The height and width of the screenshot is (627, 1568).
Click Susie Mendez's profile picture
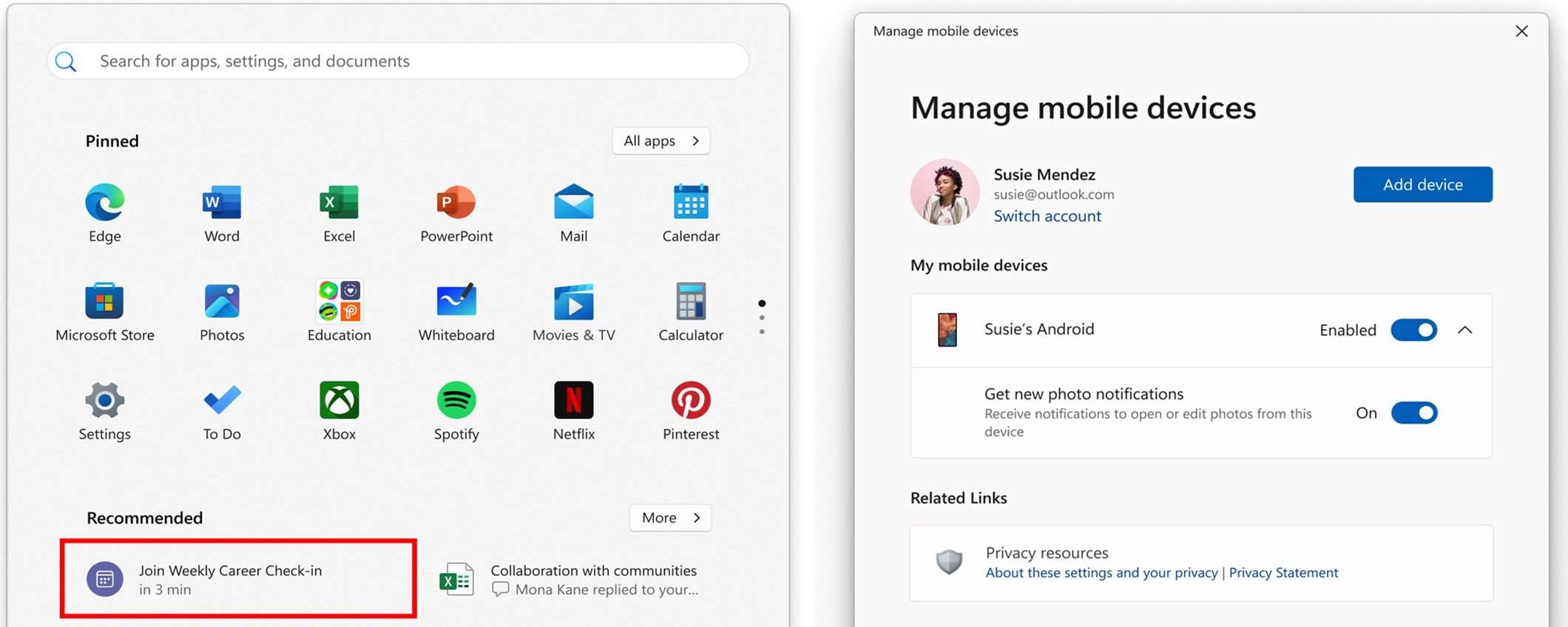pos(945,192)
